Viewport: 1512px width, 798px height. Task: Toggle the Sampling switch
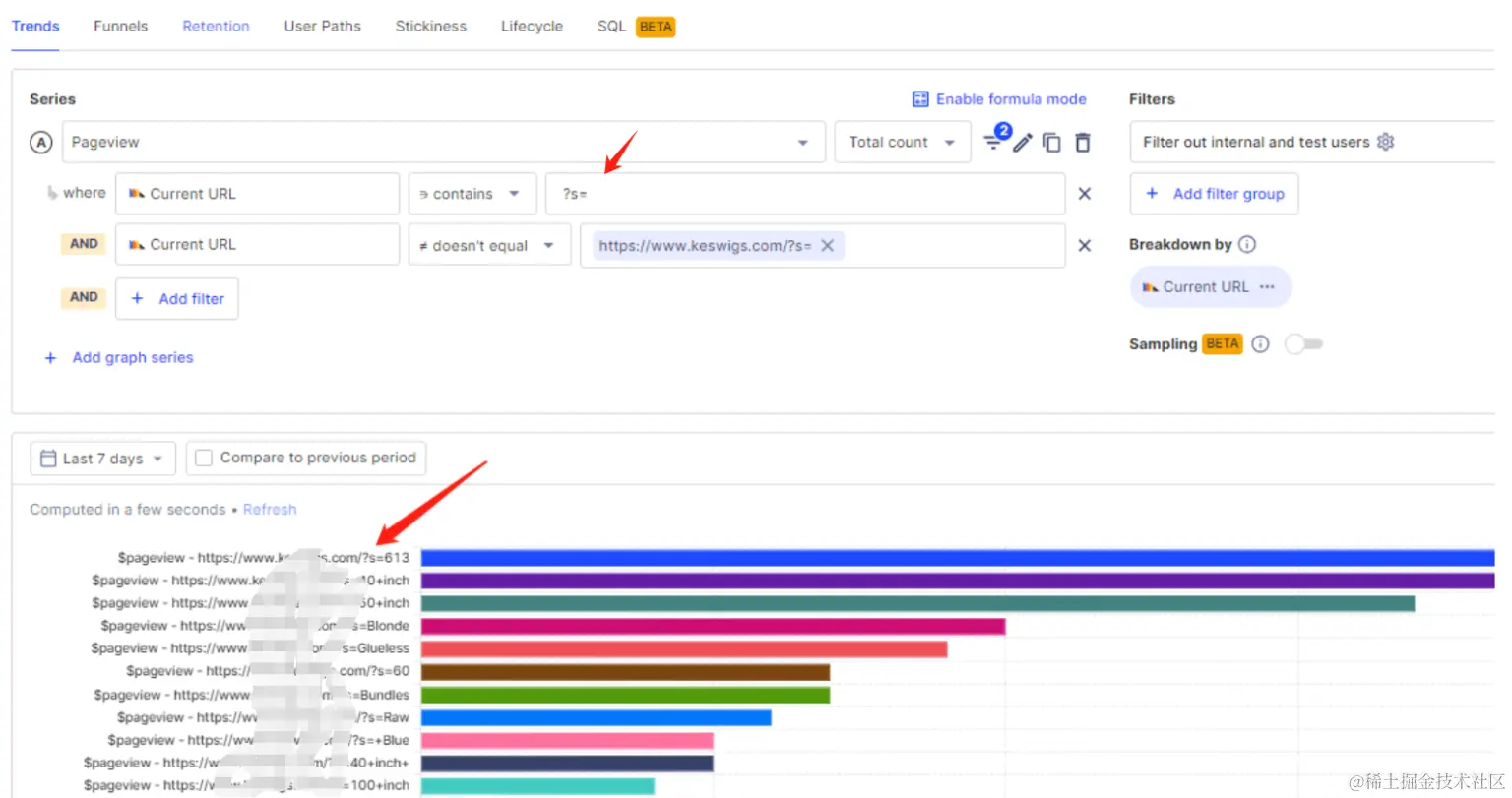click(1304, 344)
